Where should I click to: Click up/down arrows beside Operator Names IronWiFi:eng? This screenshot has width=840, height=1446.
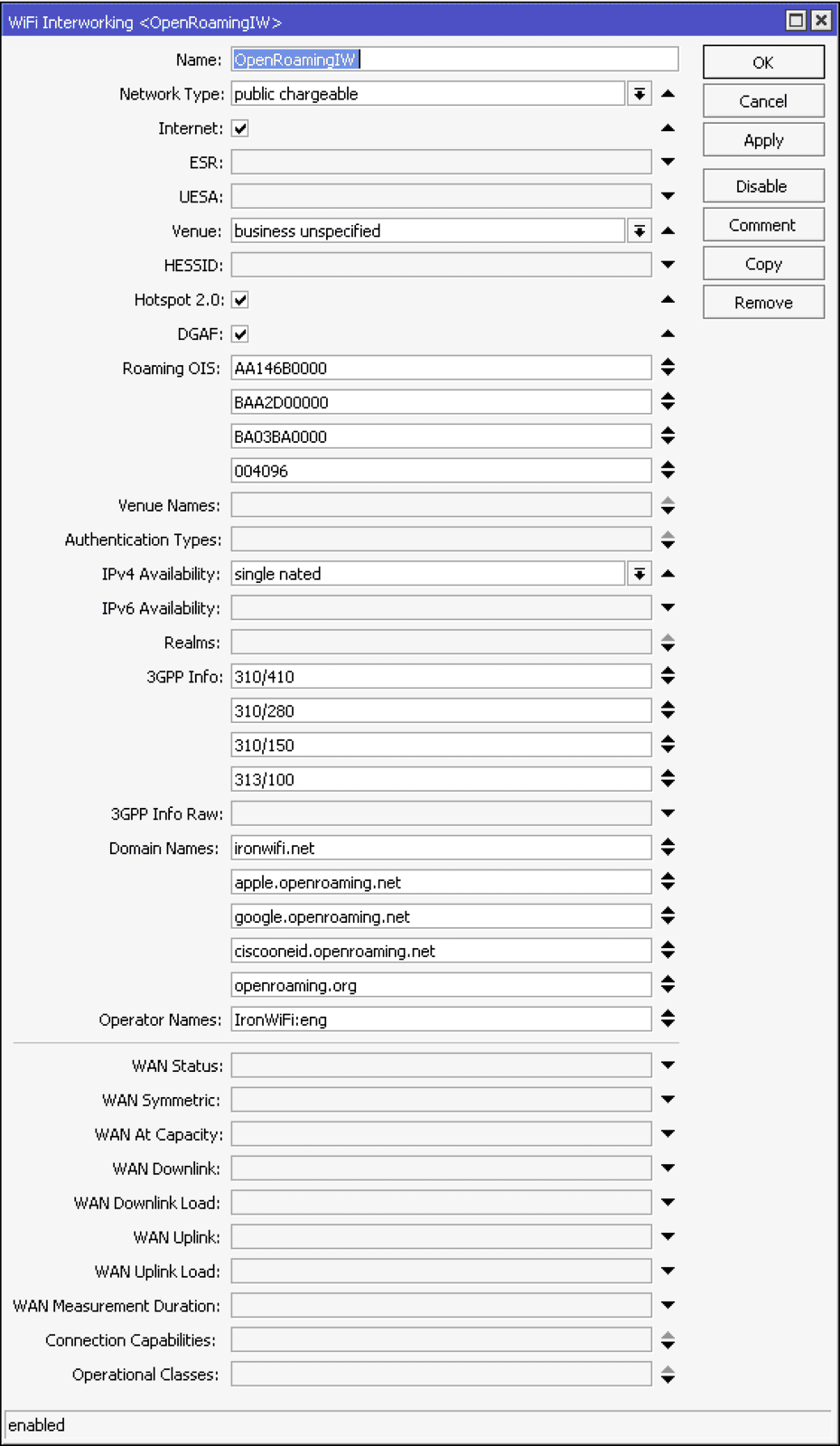pyautogui.click(x=667, y=1019)
